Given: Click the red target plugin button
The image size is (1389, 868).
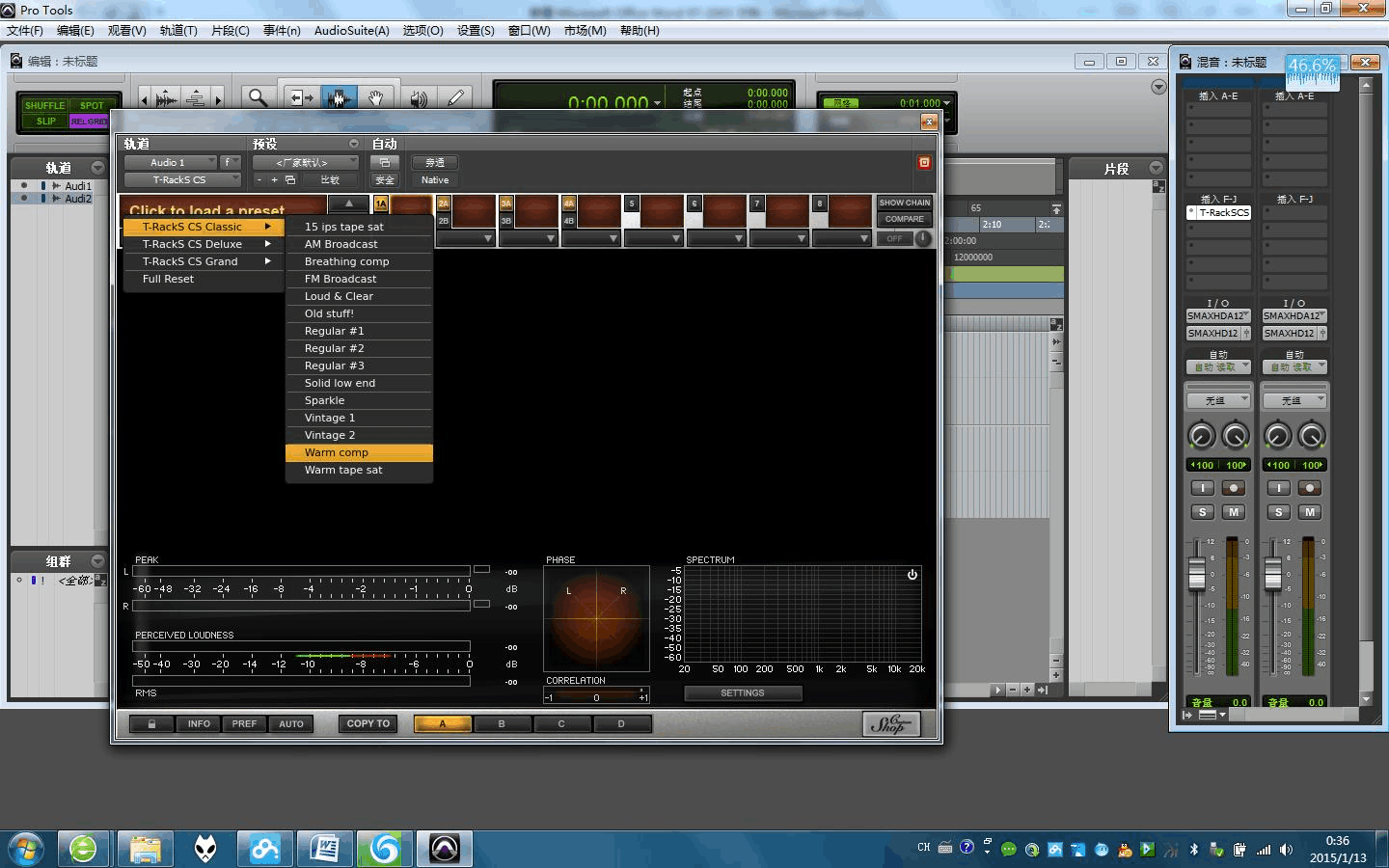Looking at the screenshot, I should coord(924,163).
